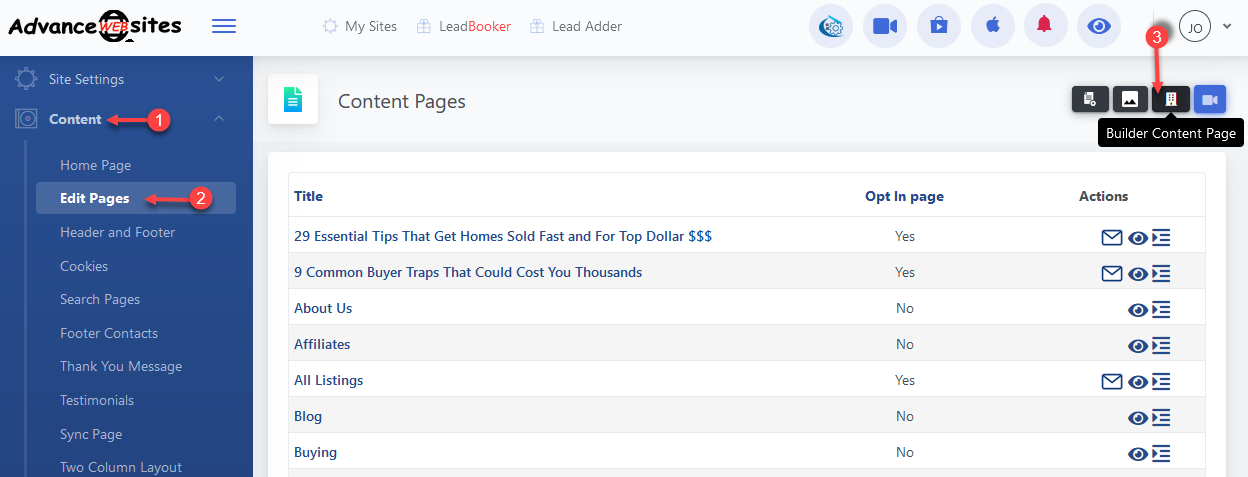Screen dimensions: 1248x477
Task: Click the eye icon for About Us row
Action: (1137, 310)
